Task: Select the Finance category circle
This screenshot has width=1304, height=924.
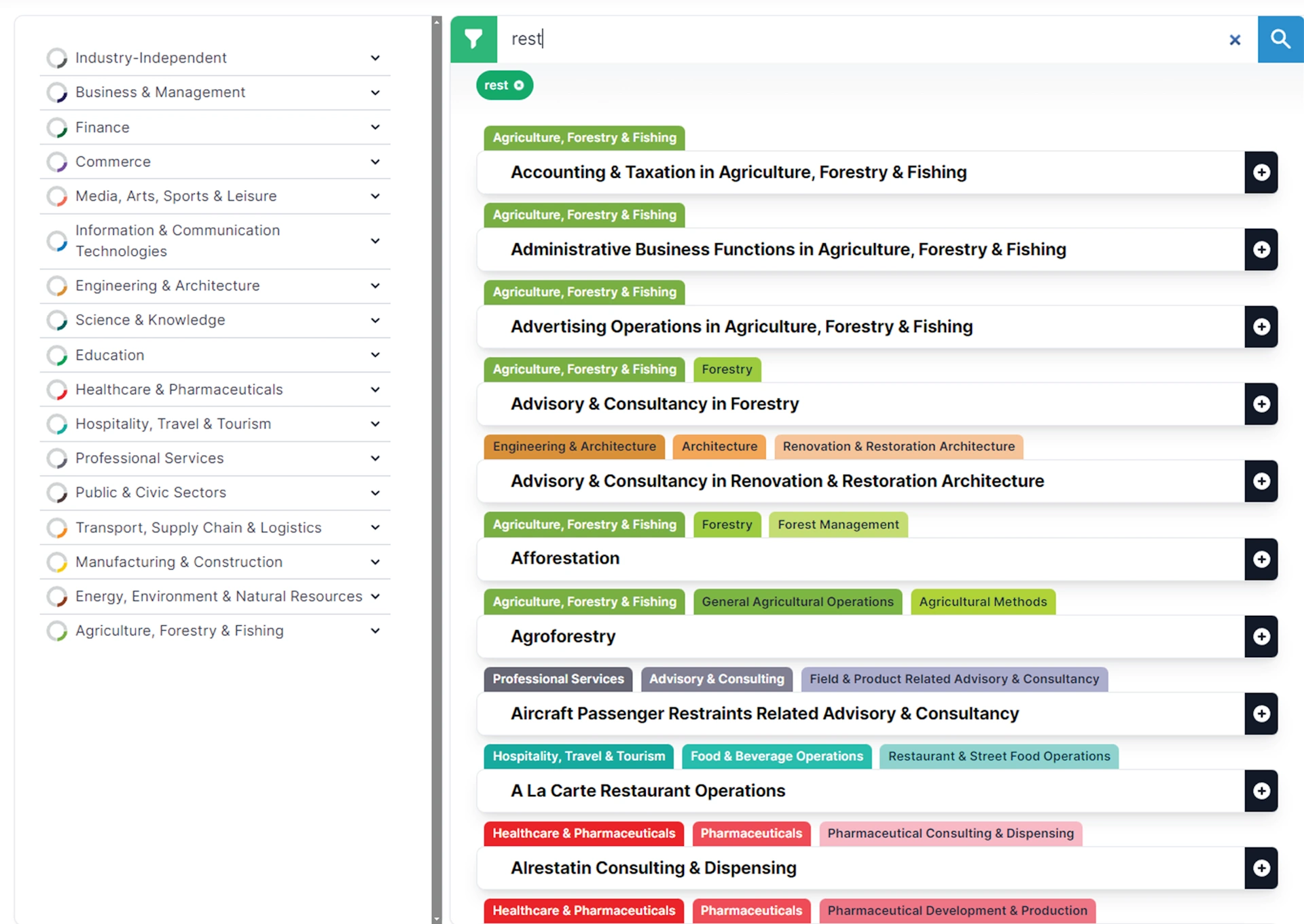Action: click(x=57, y=128)
